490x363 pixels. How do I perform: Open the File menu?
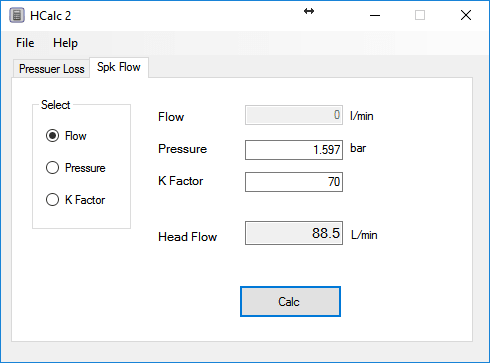25,43
